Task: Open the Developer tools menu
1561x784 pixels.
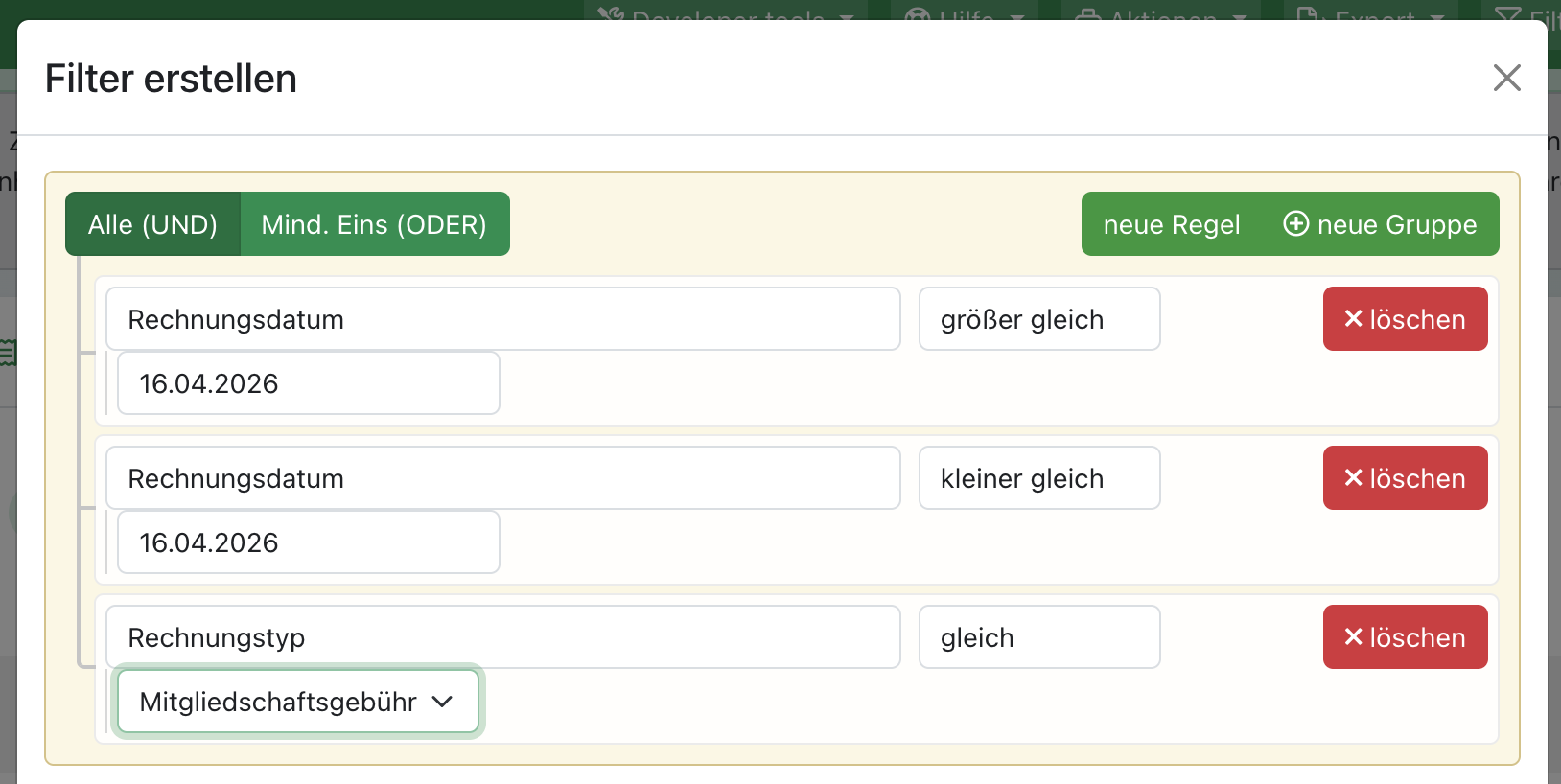Action: [x=726, y=13]
